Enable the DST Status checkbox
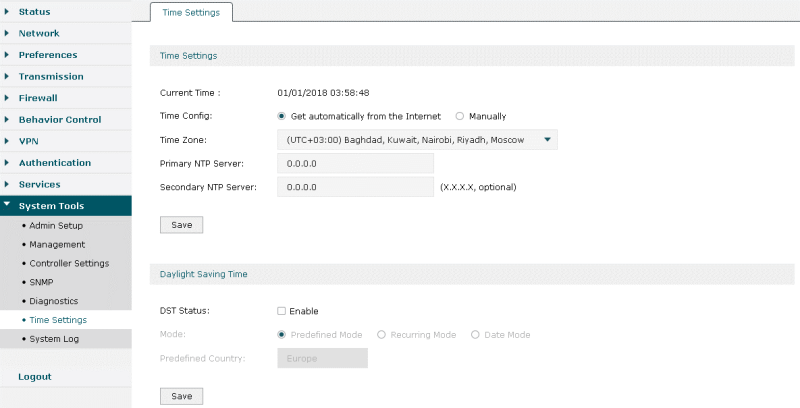 (281, 311)
